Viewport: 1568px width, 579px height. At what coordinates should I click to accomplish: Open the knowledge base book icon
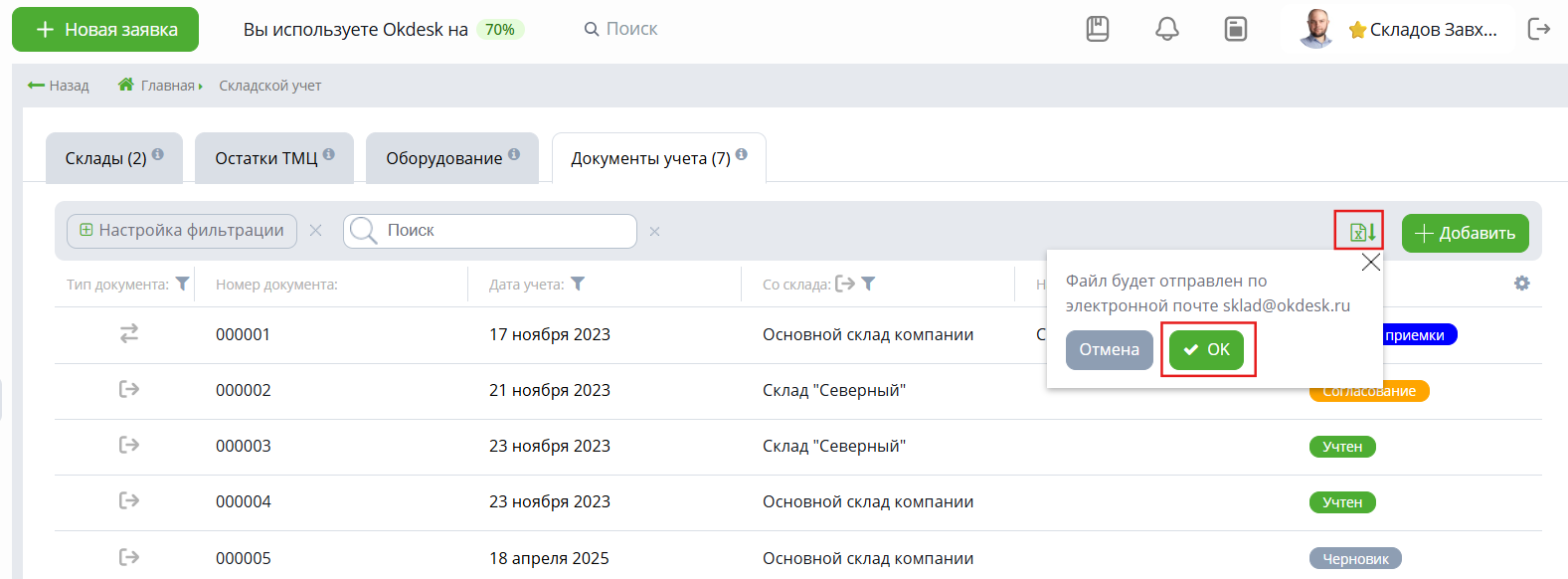click(1098, 29)
